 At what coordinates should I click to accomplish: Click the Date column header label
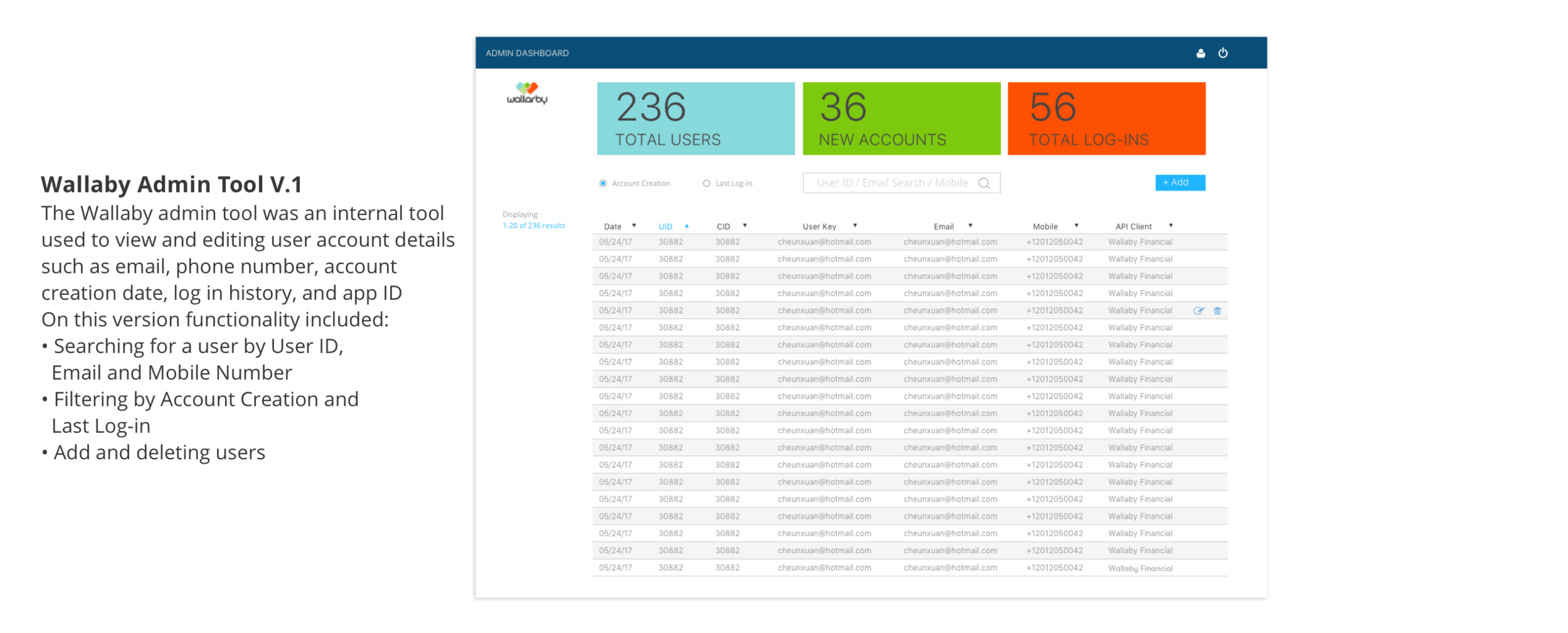coord(613,226)
